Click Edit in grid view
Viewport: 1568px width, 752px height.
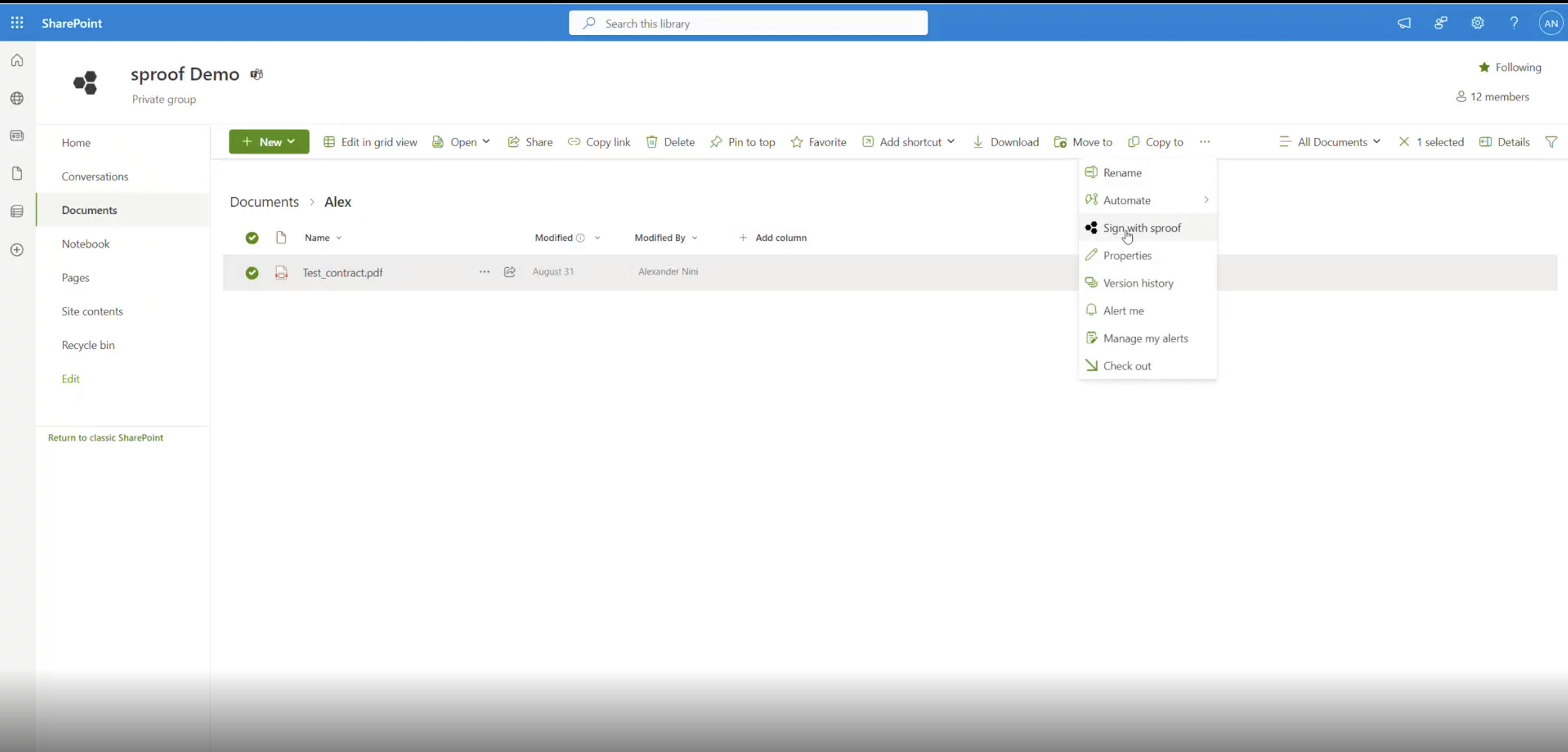click(x=370, y=142)
